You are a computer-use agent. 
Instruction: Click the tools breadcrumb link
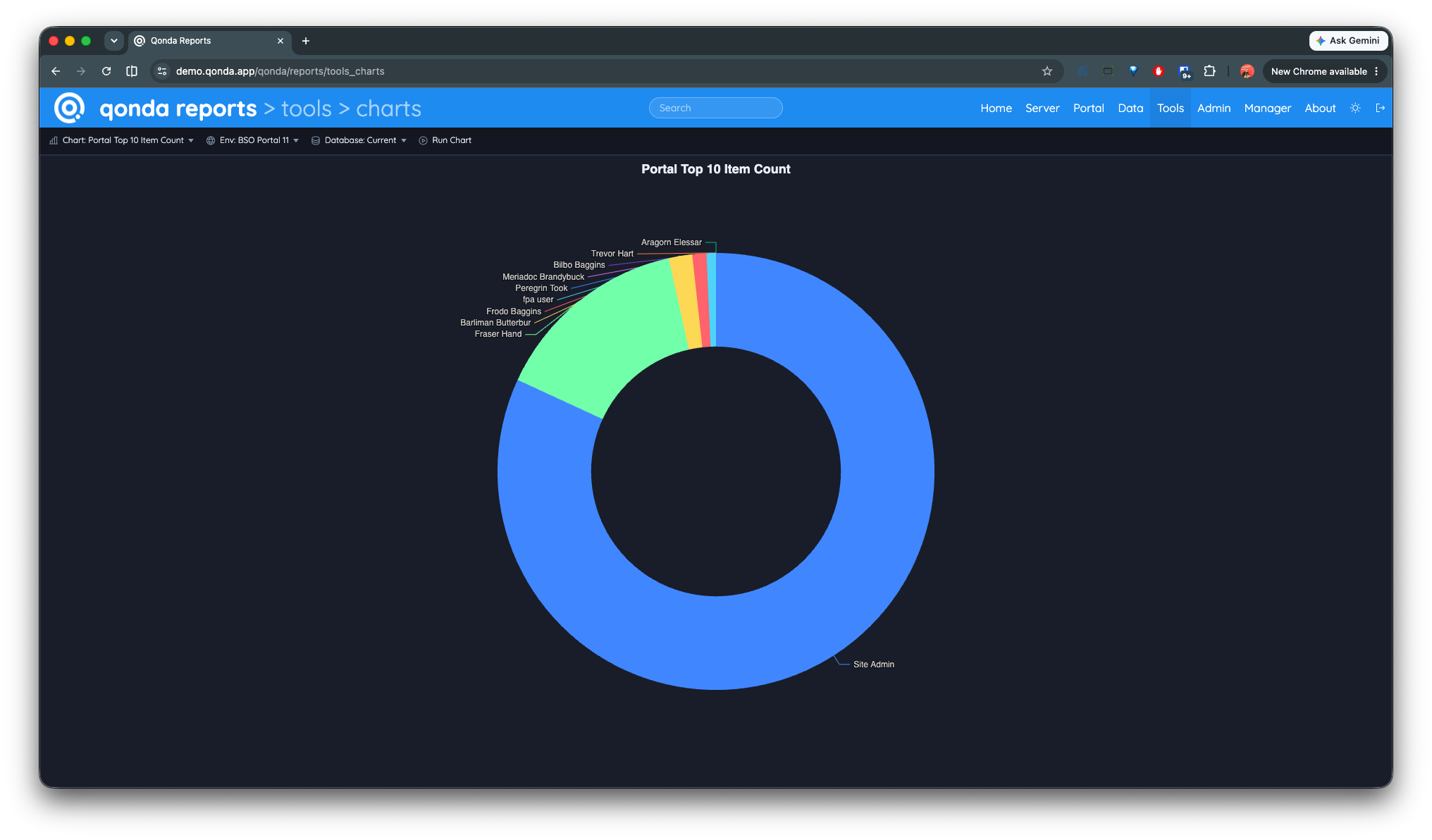[x=307, y=109]
